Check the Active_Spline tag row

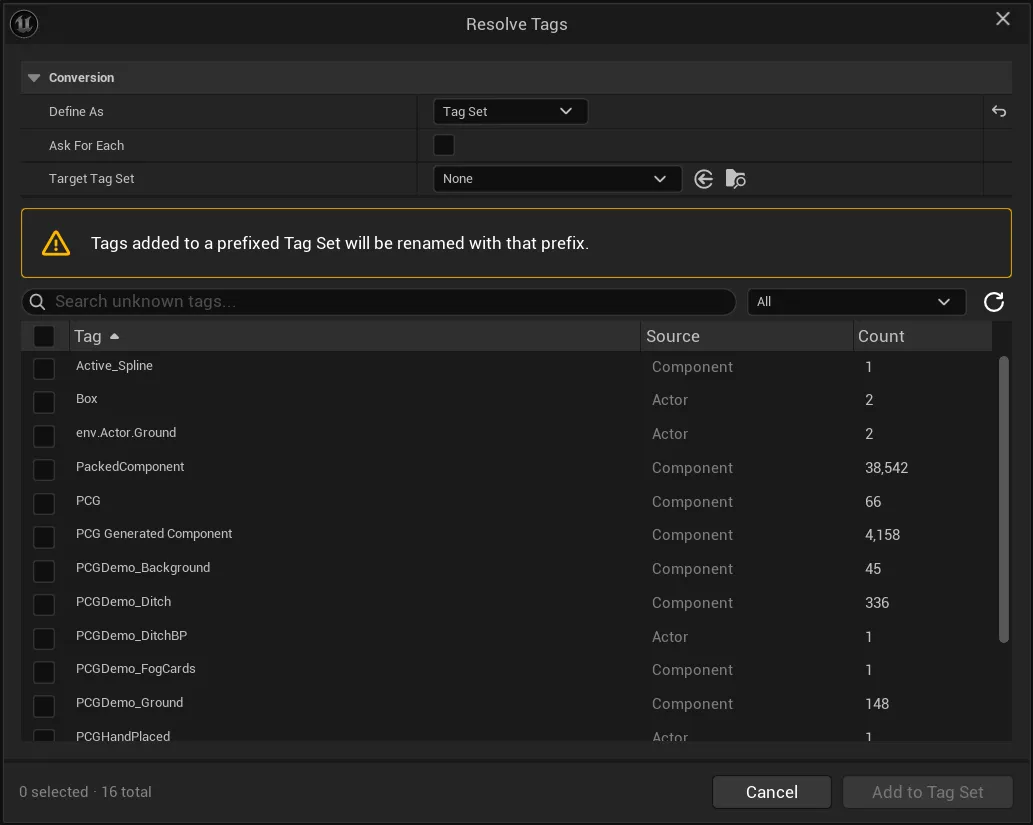[44, 368]
